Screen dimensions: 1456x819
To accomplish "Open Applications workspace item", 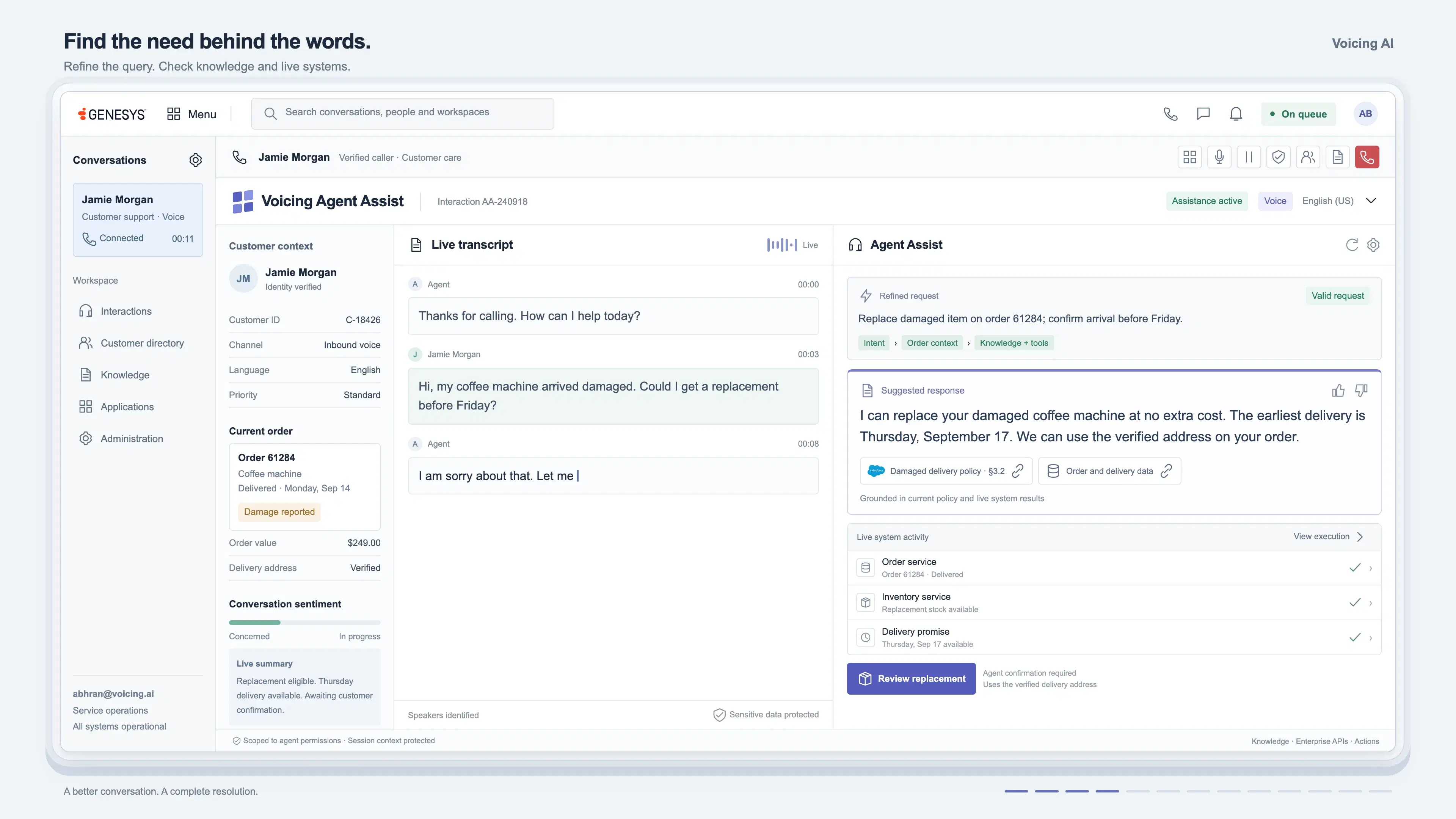I will click(116, 407).
